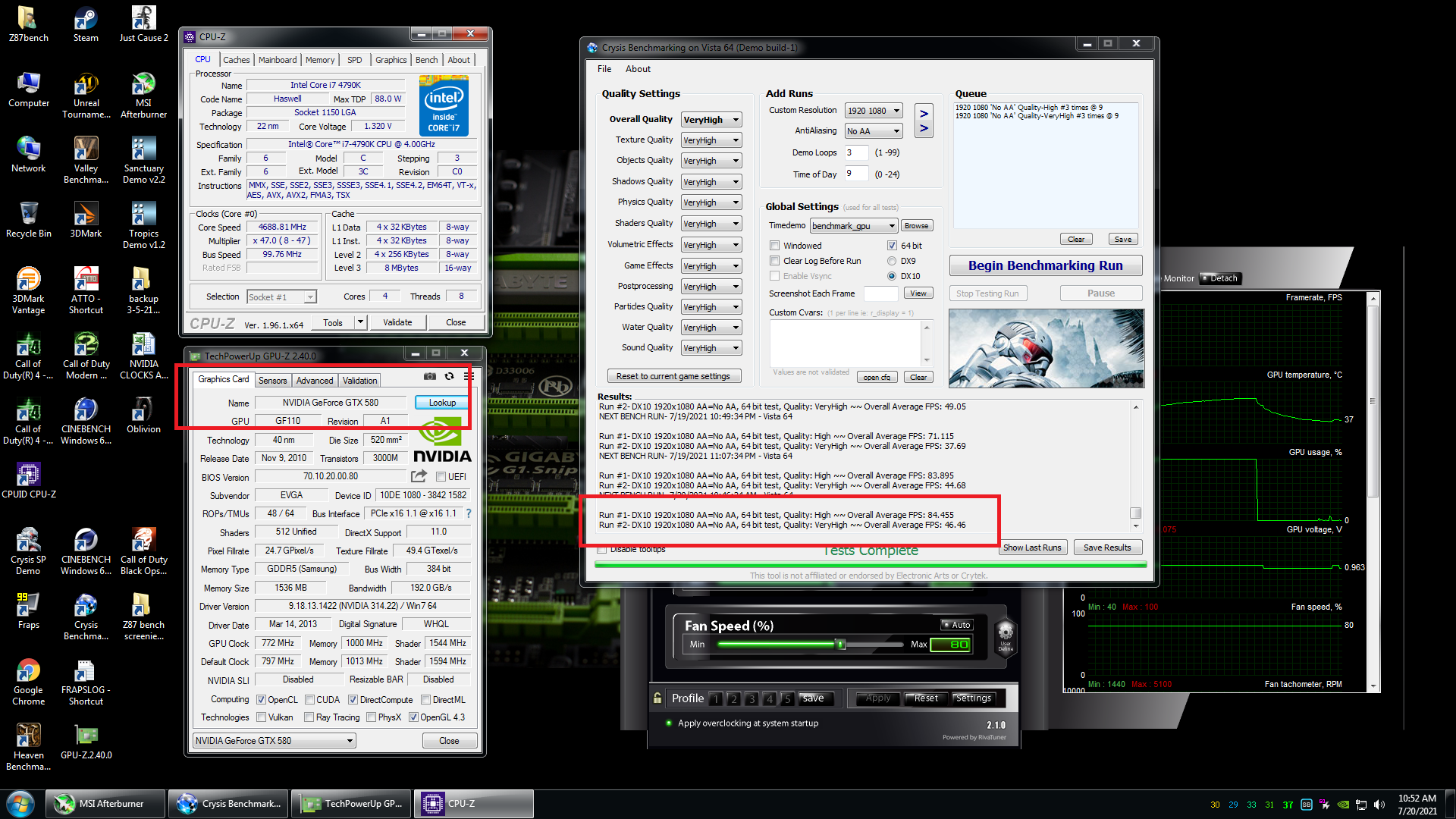Toggle the 64 bit checkbox
The width and height of the screenshot is (1456, 819).
point(892,246)
